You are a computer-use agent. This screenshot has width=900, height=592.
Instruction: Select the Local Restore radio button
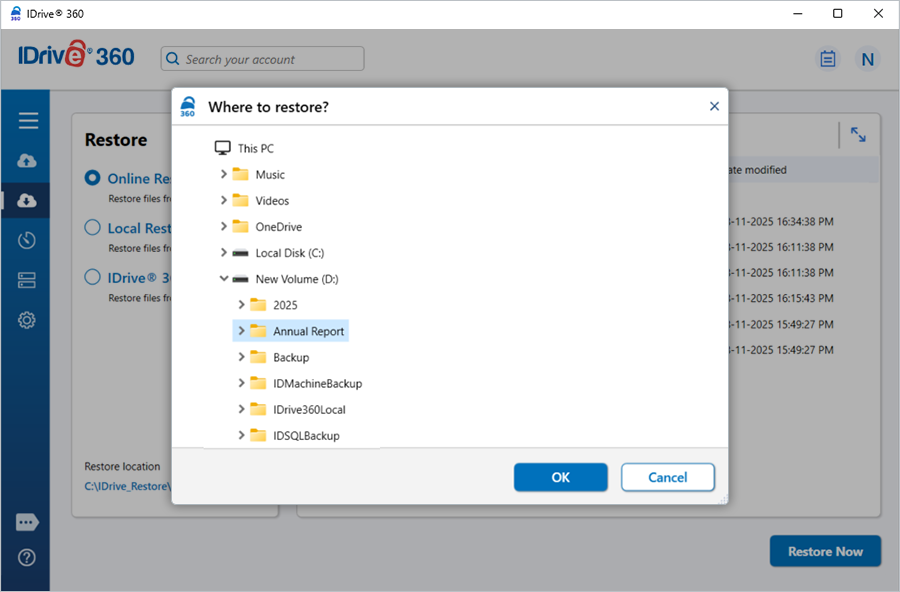coord(92,228)
